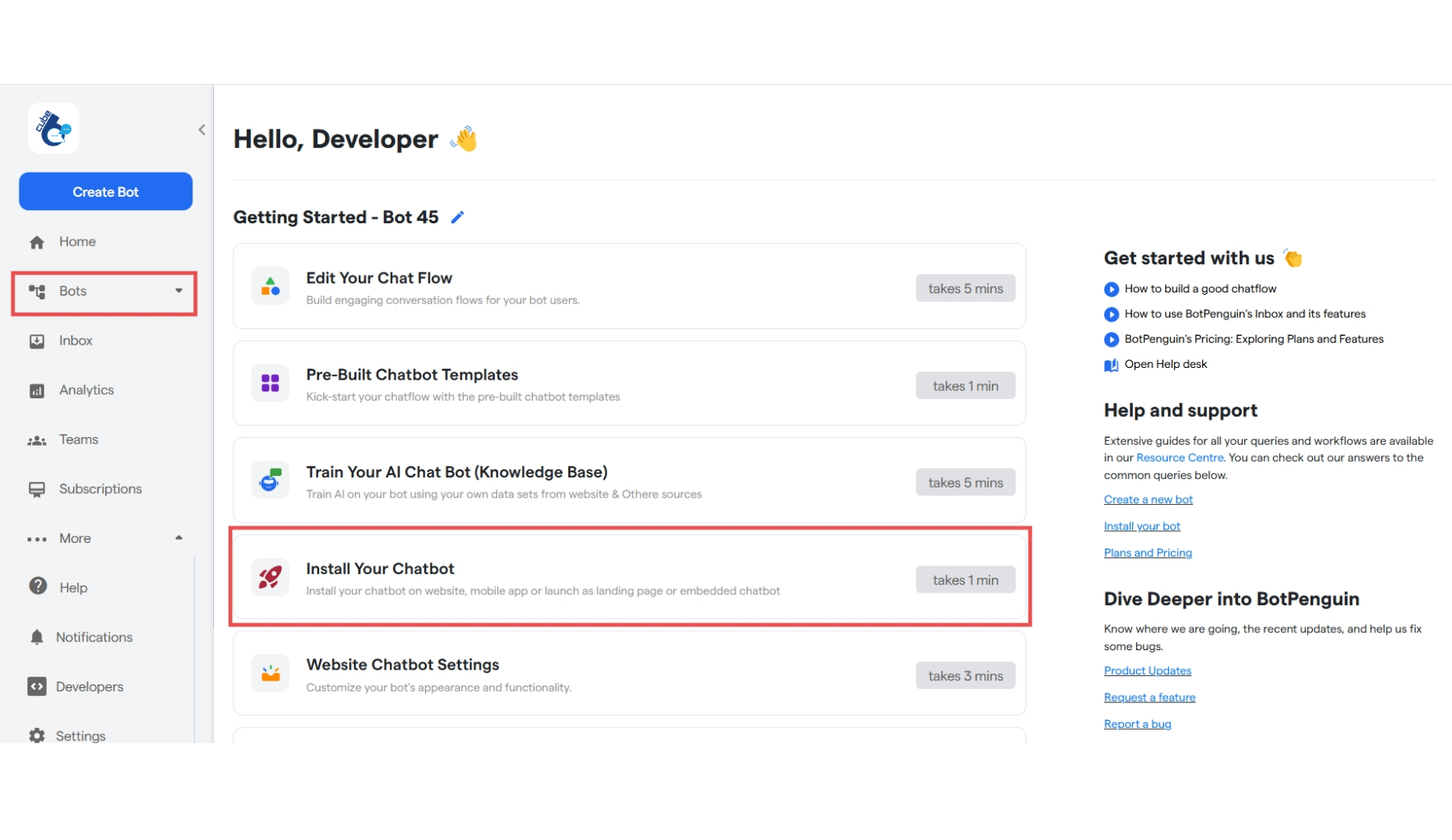This screenshot has height=840, width=1452.
Task: Click the Install Your Chatbot rocket icon
Action: click(x=270, y=577)
